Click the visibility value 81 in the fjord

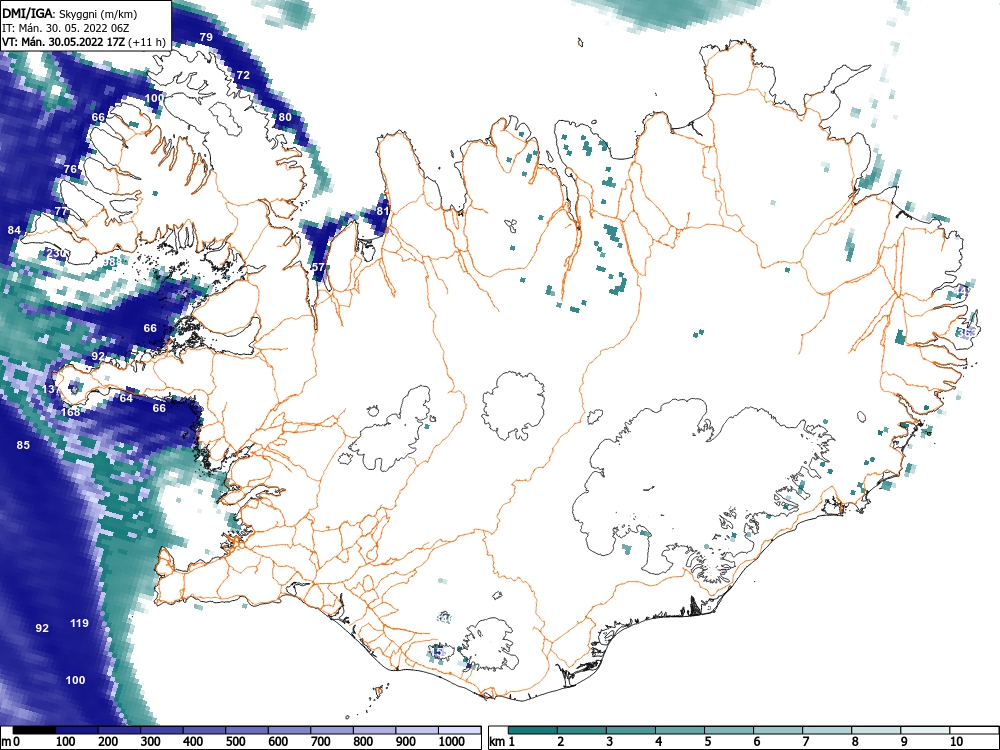383,210
